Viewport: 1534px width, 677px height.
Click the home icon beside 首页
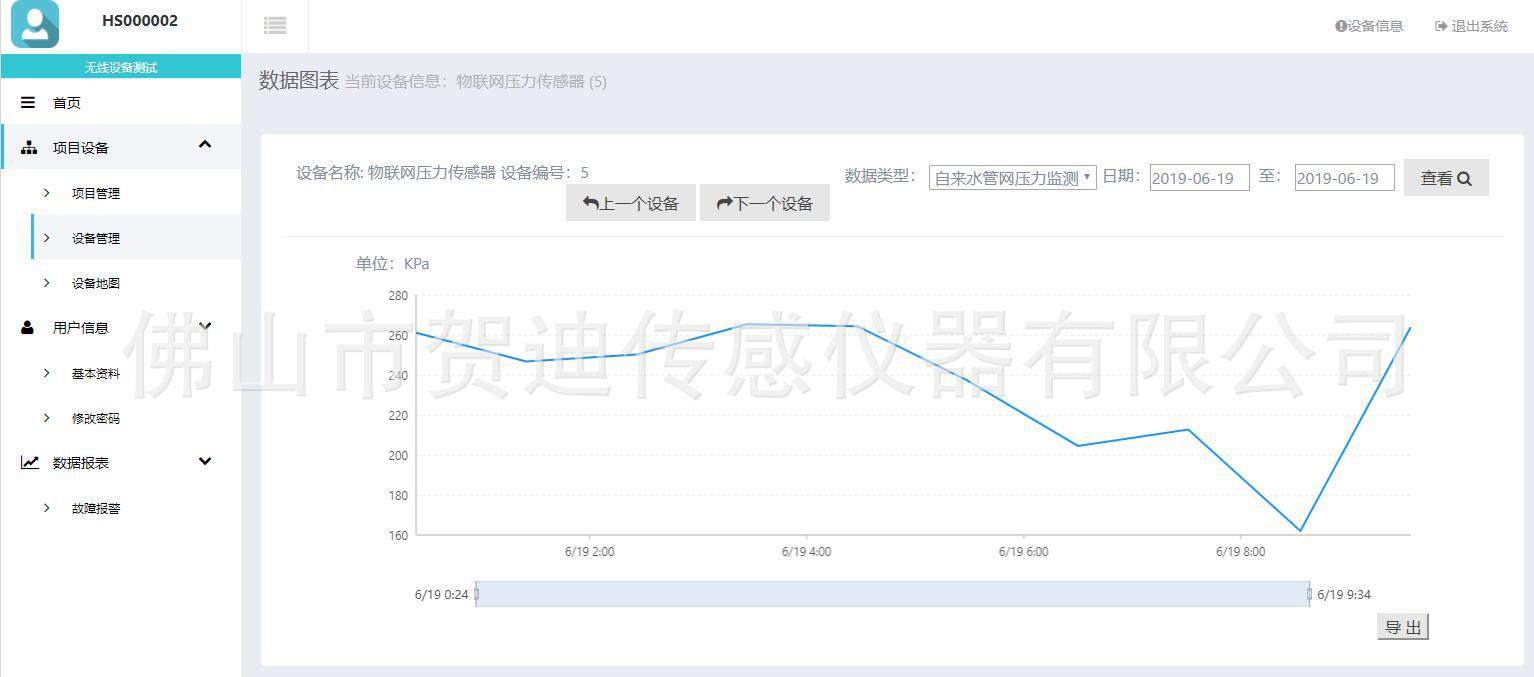28,102
